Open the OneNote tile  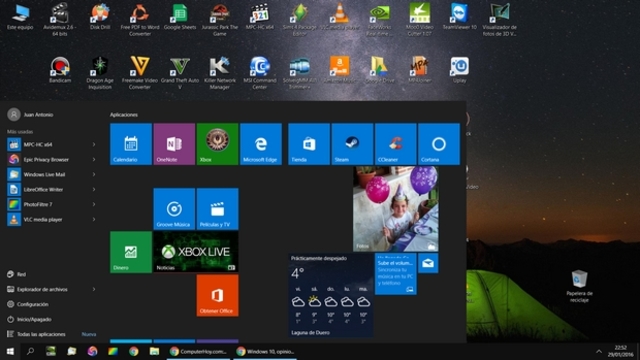(174, 144)
